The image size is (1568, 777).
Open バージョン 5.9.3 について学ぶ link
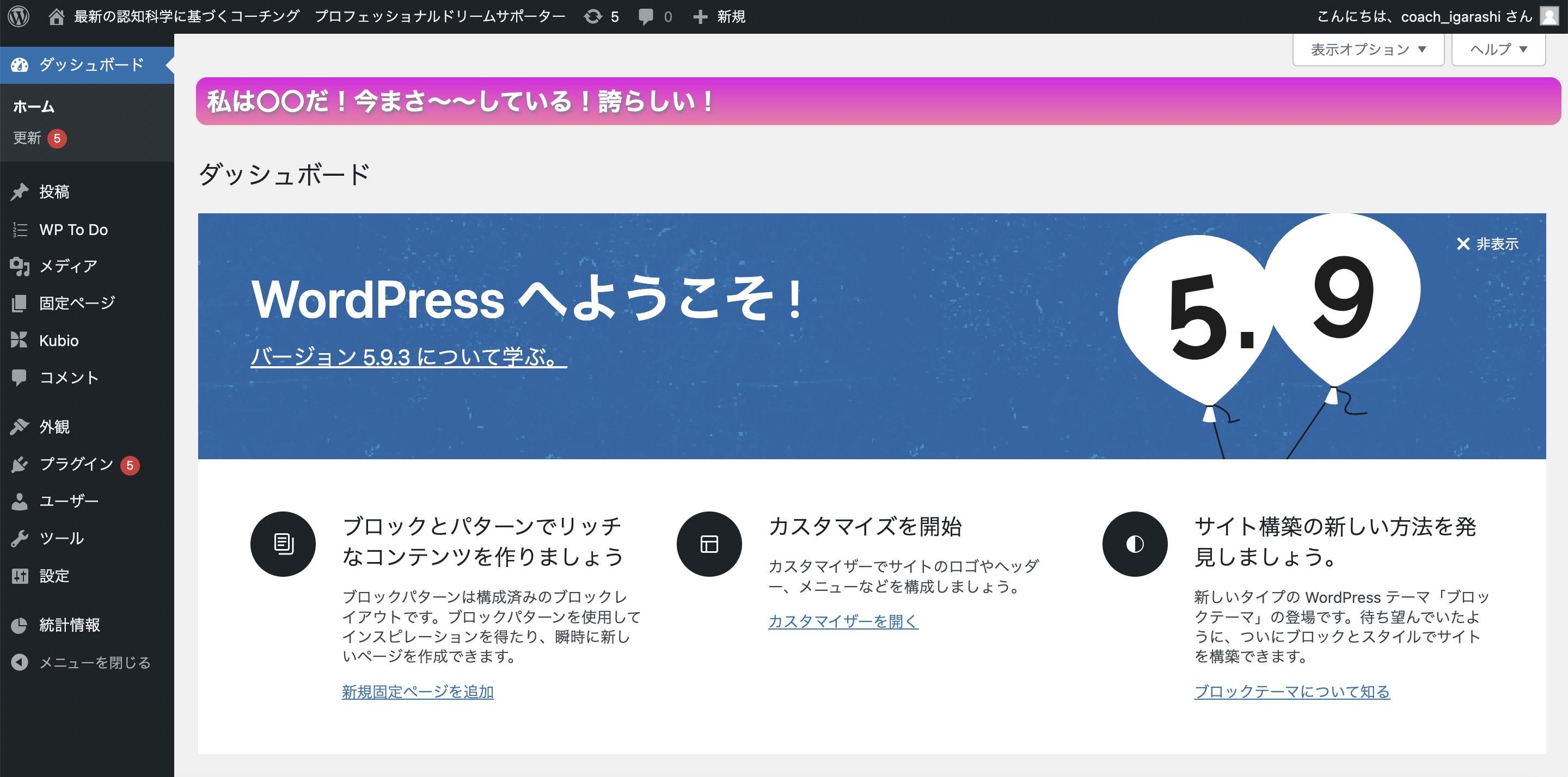(x=408, y=356)
